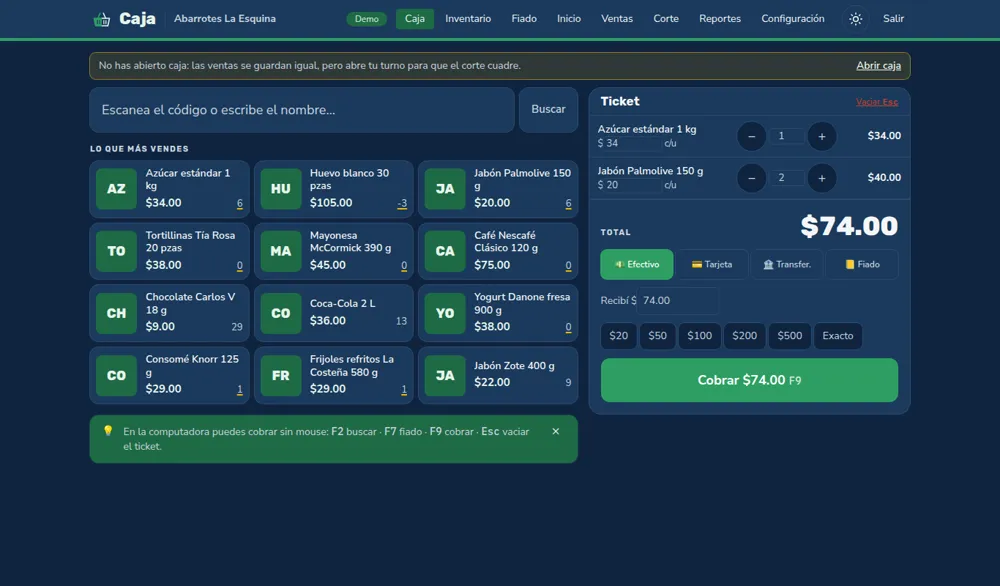1000x586 pixels.
Task: Increase quantity of Azúcar estándar in ticket
Action: pos(821,136)
